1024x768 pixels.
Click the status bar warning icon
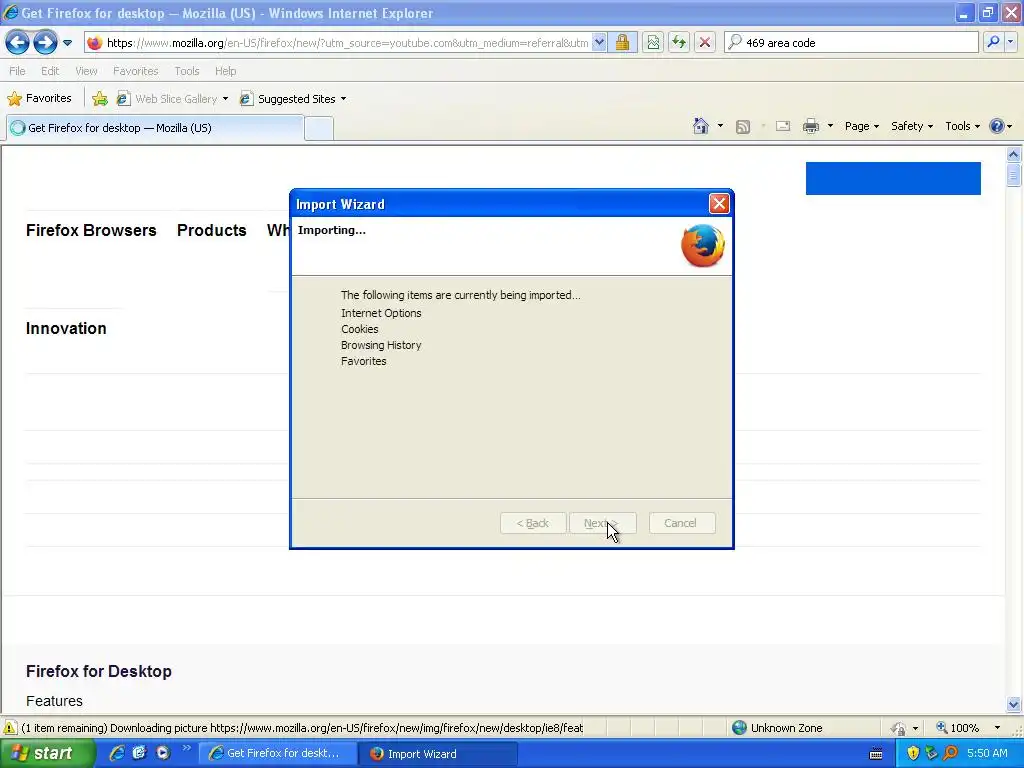pyautogui.click(x=10, y=728)
